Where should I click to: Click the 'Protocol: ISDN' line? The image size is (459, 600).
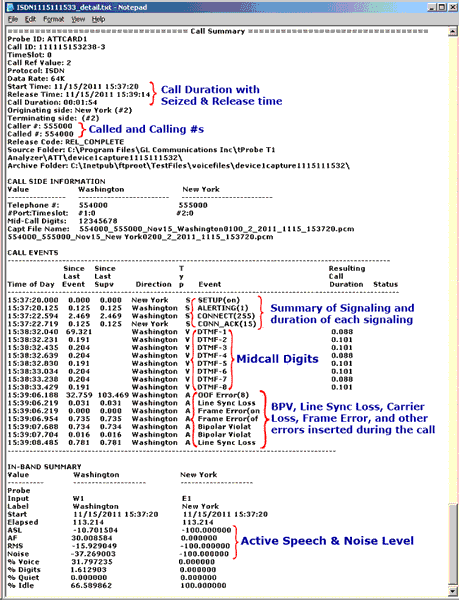(36, 71)
